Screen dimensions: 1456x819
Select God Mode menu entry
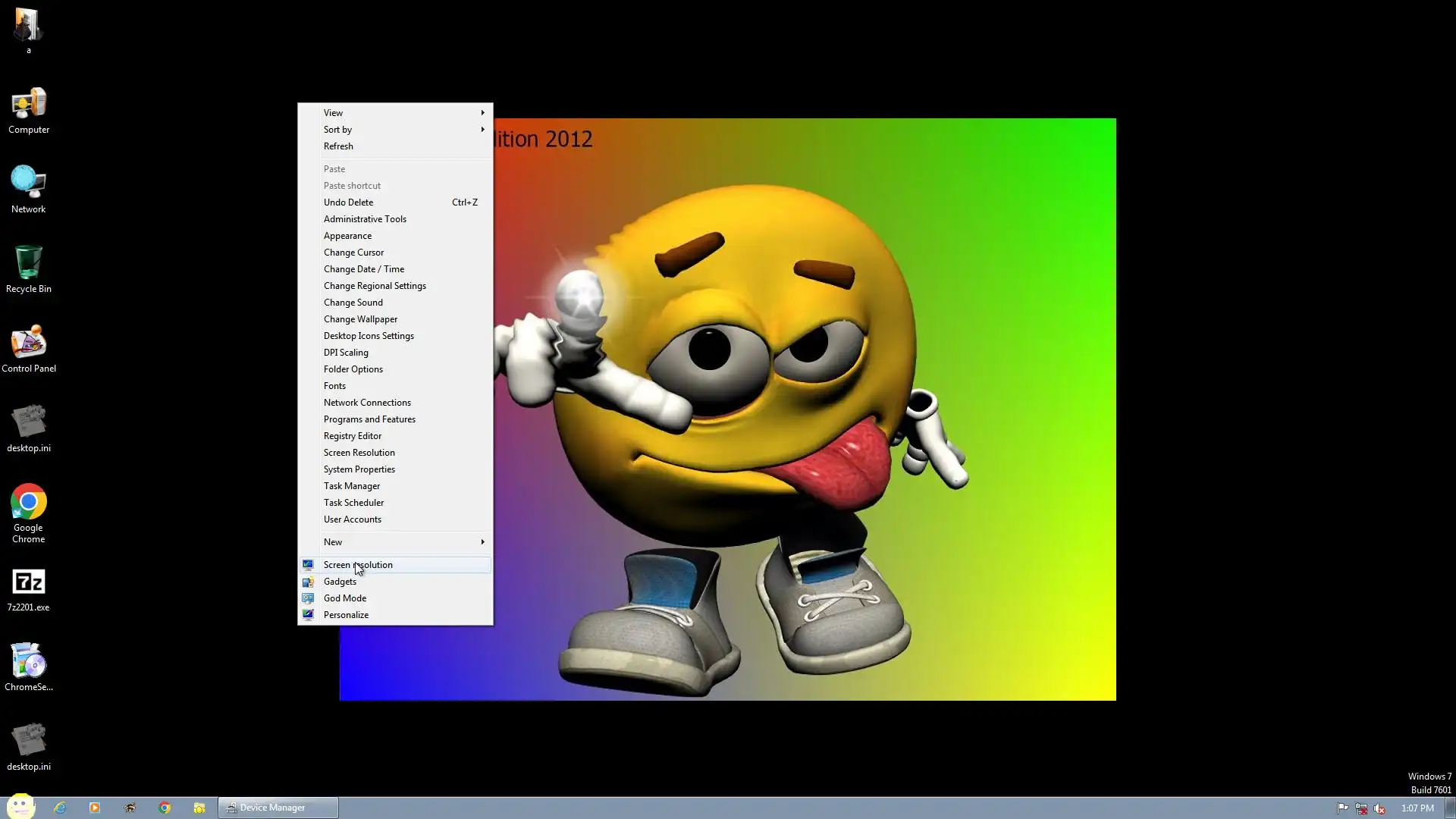[x=345, y=598]
